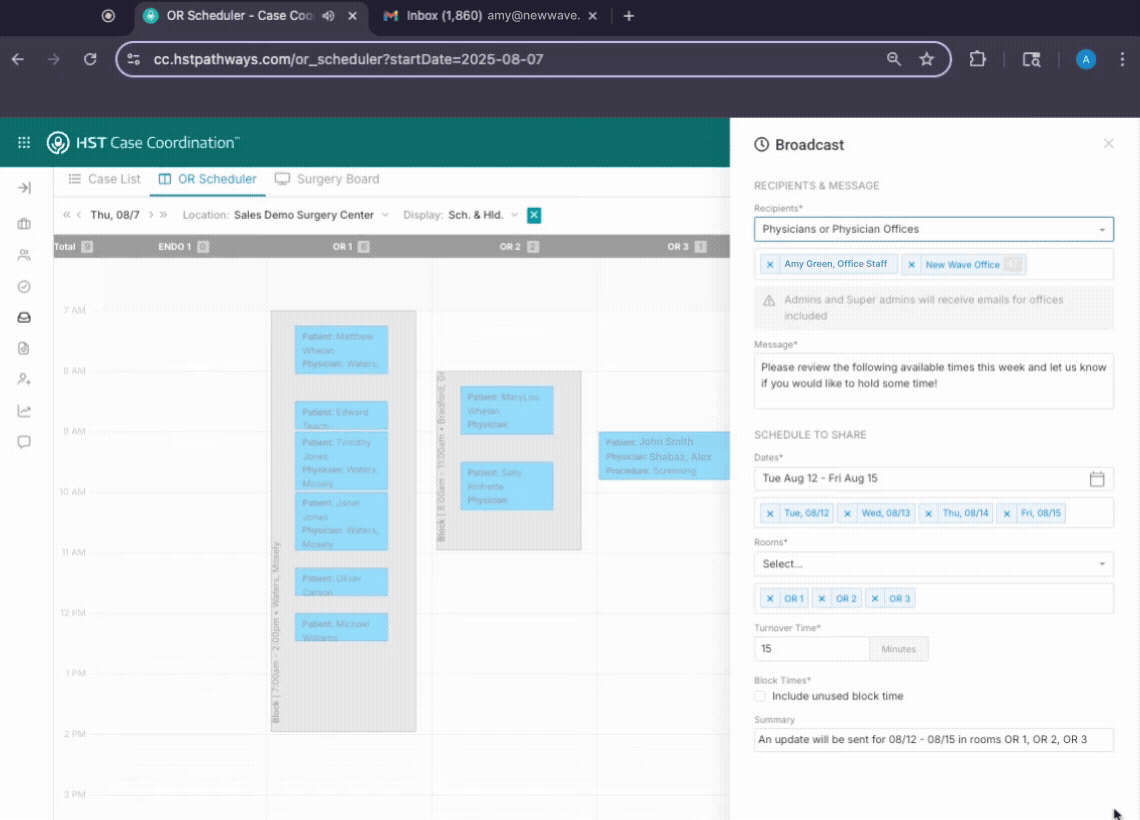Open the apps grid menu icon

tap(24, 143)
